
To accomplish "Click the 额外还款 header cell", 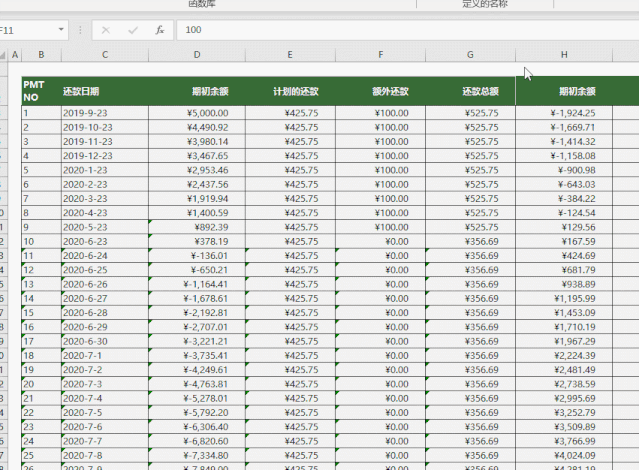I will coord(380,91).
